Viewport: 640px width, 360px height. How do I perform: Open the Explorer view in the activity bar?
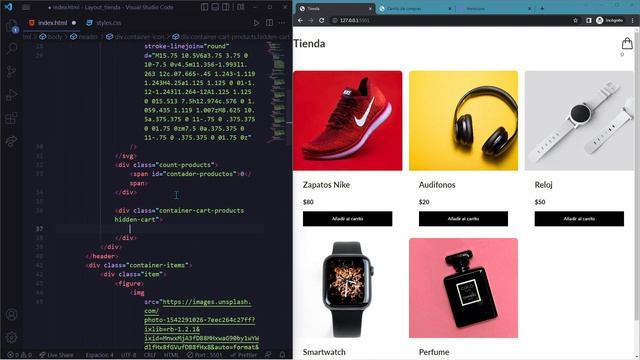pyautogui.click(x=11, y=25)
